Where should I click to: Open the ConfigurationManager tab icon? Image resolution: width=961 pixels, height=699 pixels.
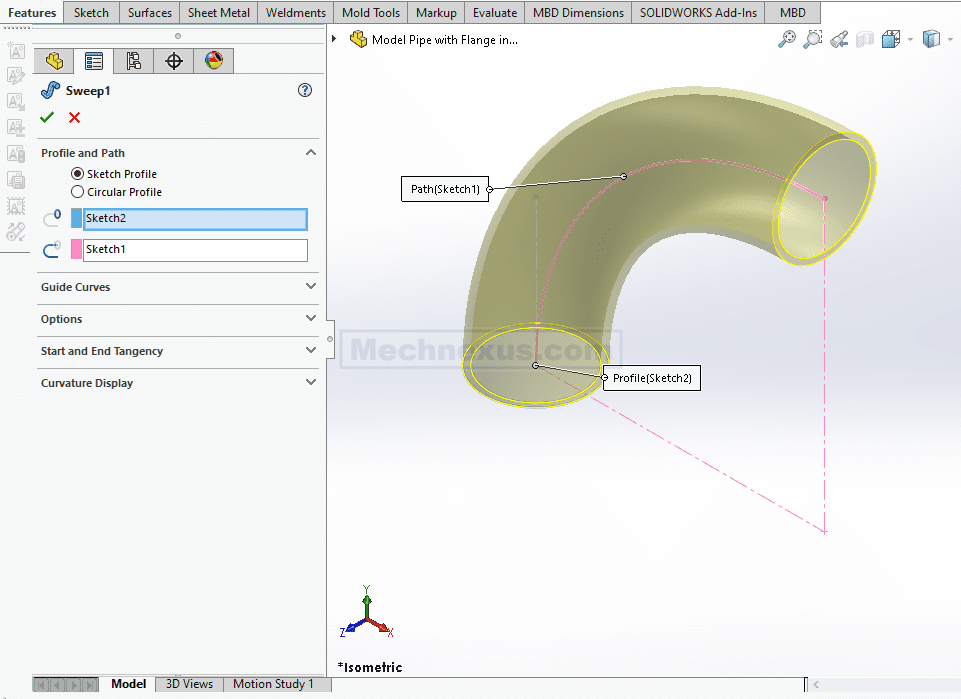[x=133, y=61]
